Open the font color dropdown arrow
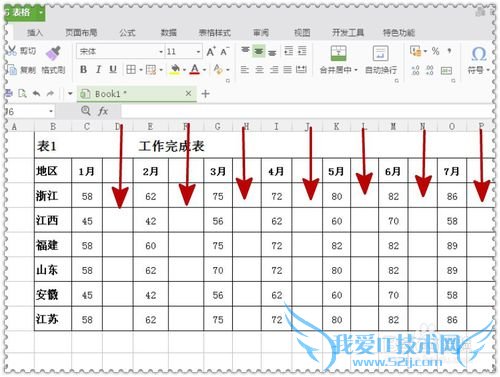Viewport: 500px width, 377px height. coord(204,70)
